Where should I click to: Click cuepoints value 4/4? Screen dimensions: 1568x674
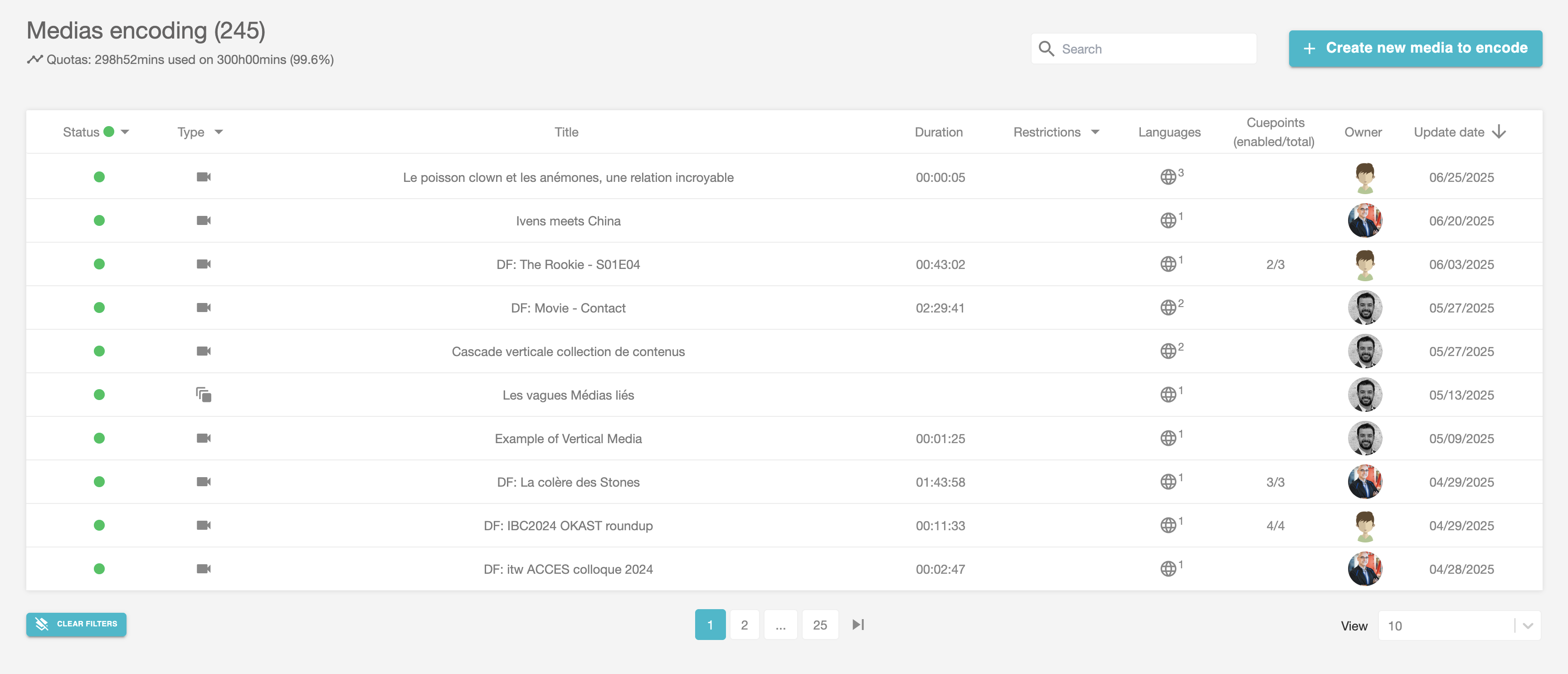pos(1275,525)
